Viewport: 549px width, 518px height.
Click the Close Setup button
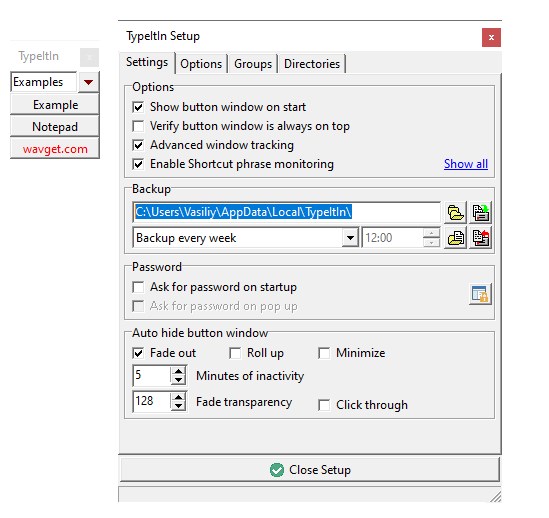point(310,470)
